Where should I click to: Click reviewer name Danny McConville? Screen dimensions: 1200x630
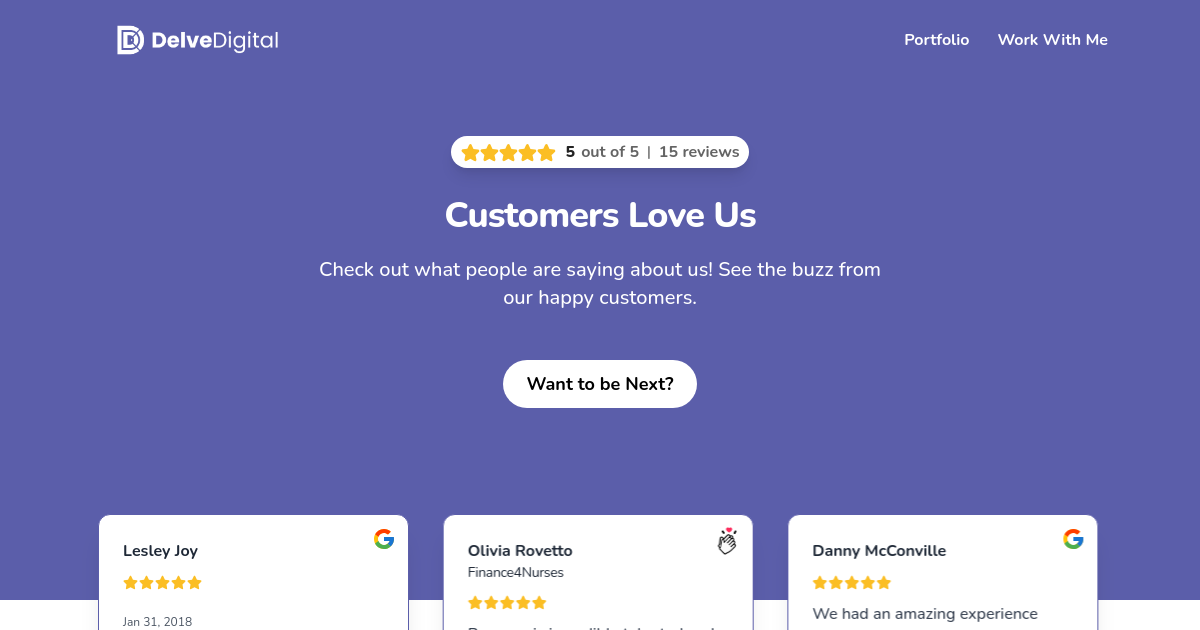pyautogui.click(x=879, y=550)
